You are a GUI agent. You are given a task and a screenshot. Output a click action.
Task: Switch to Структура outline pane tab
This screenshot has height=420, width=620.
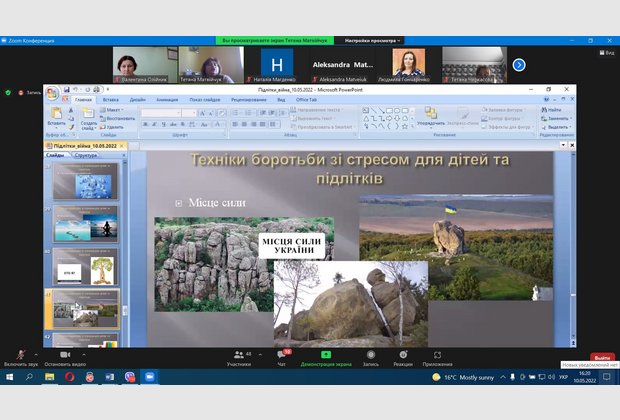(x=86, y=156)
